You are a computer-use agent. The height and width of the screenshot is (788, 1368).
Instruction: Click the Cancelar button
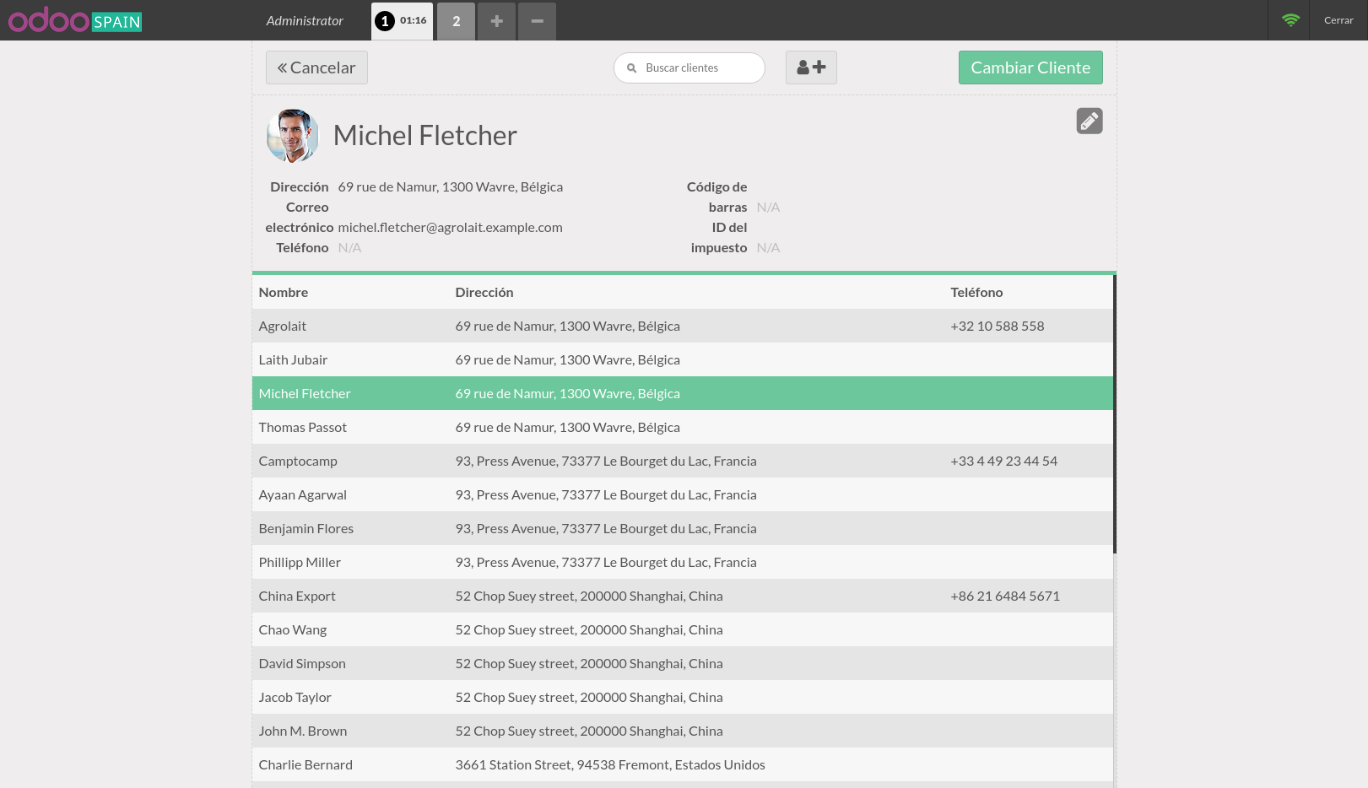(316, 67)
